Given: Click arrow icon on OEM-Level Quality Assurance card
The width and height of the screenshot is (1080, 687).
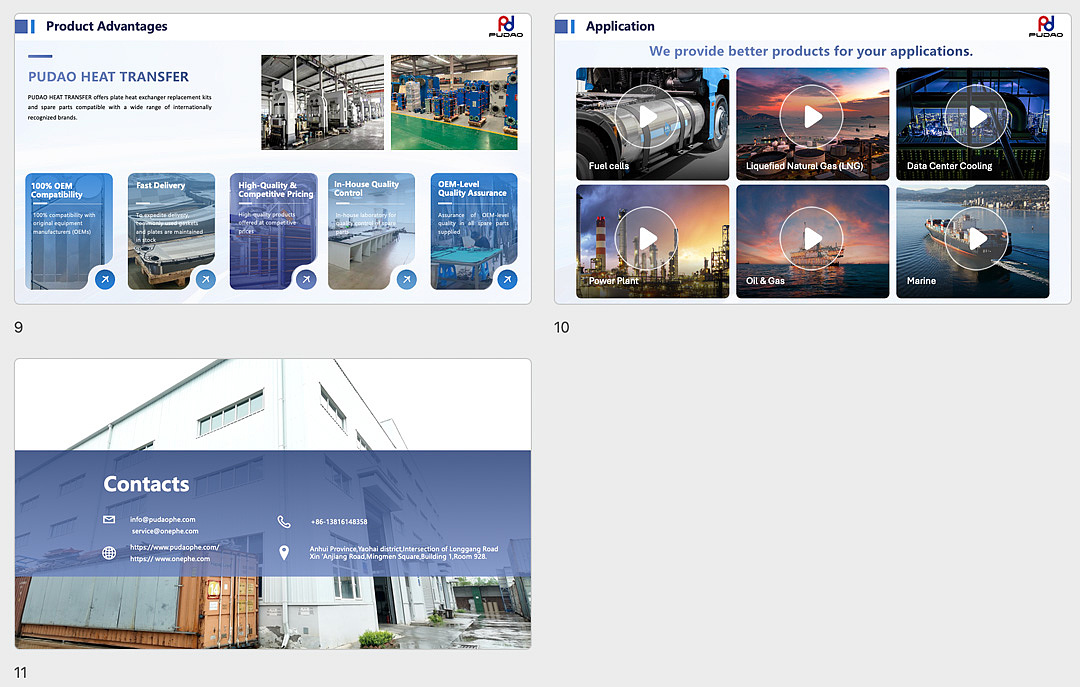Looking at the screenshot, I should coord(508,279).
